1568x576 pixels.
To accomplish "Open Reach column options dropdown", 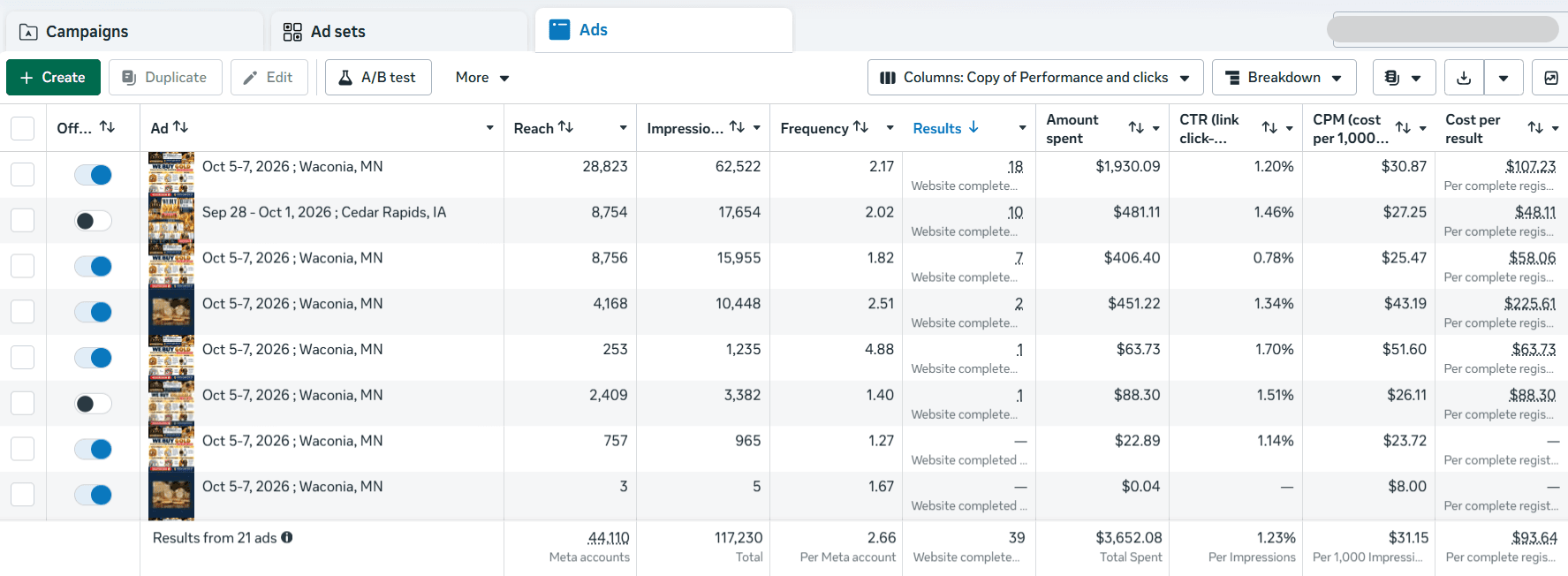I will (623, 128).
